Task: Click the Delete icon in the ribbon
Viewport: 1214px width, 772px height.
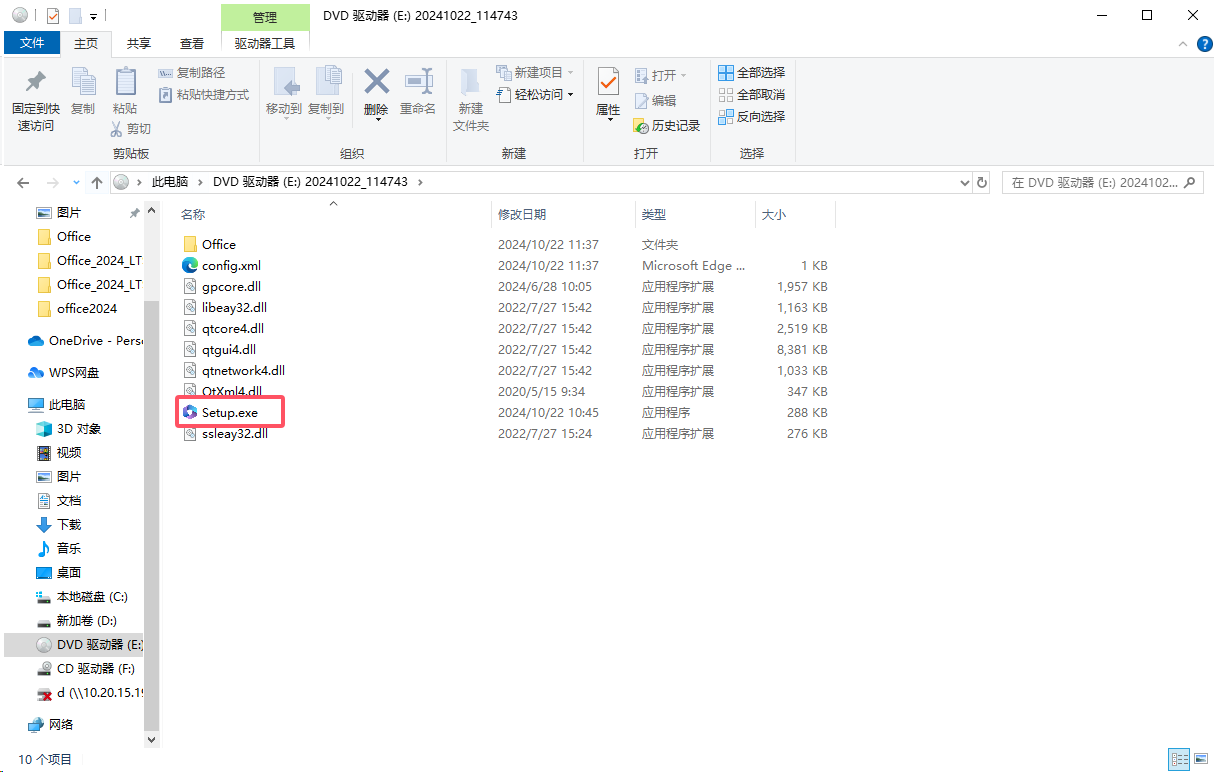Action: tap(376, 82)
